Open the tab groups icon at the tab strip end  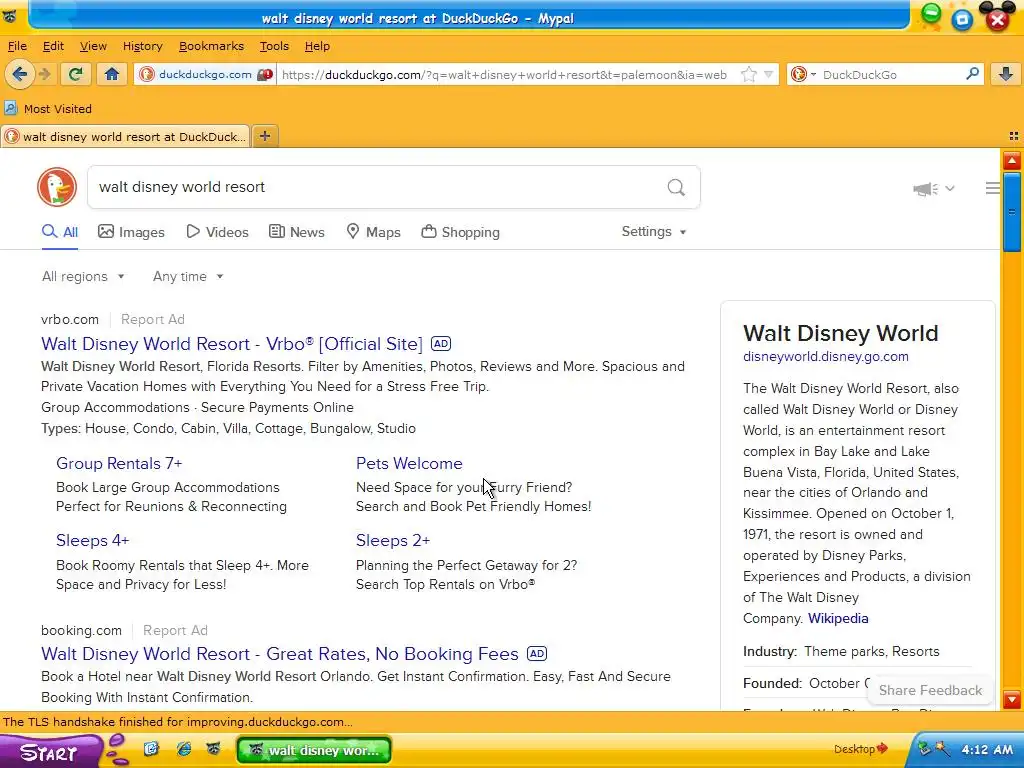(x=1014, y=136)
